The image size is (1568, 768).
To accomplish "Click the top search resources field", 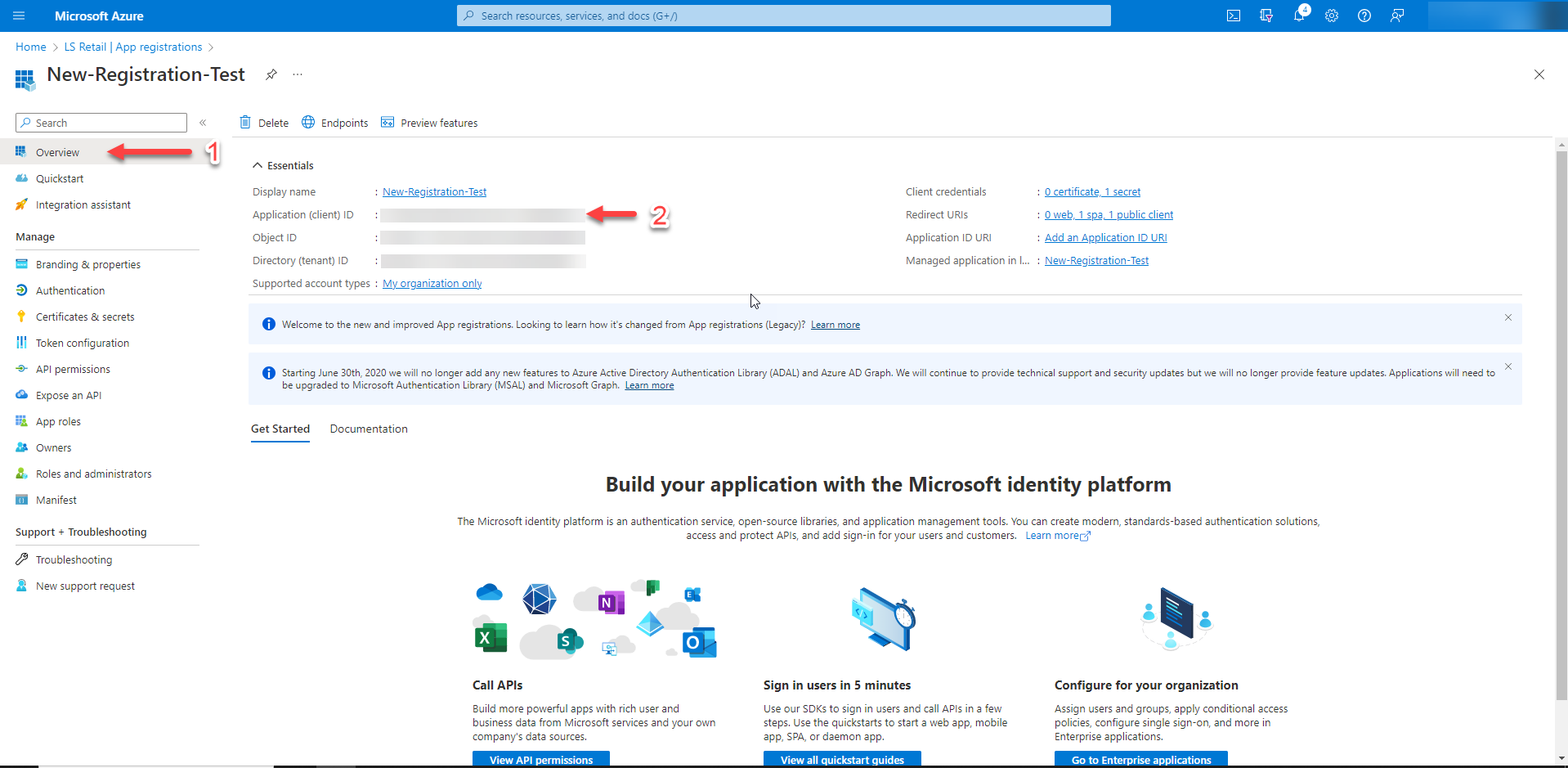I will click(783, 16).
